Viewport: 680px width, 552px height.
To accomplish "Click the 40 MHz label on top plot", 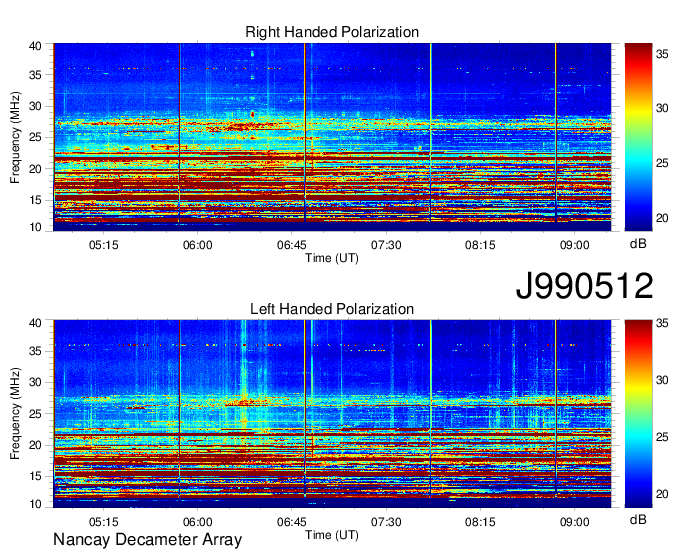I will [36, 46].
